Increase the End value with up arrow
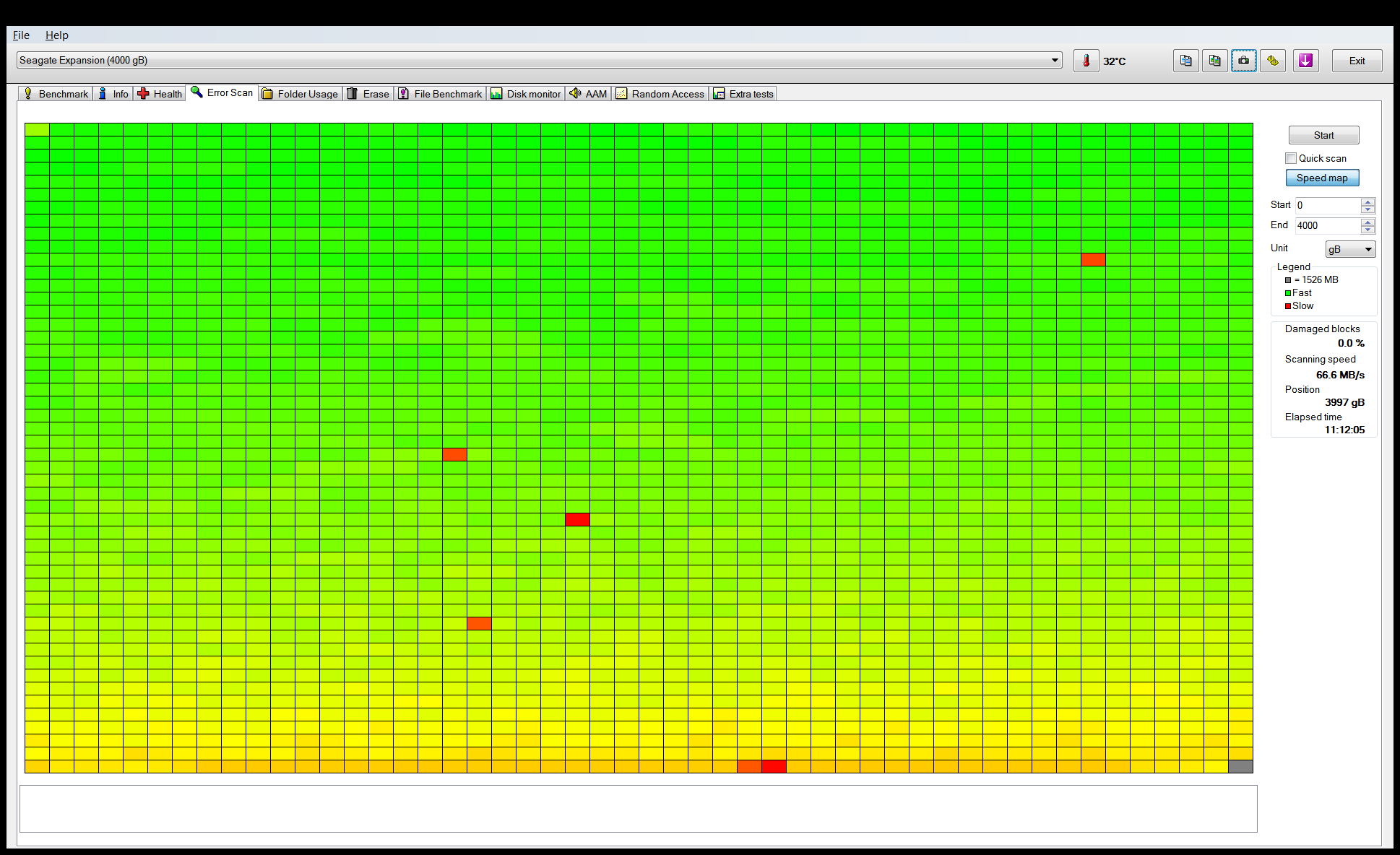The image size is (1400, 855). [x=1367, y=222]
